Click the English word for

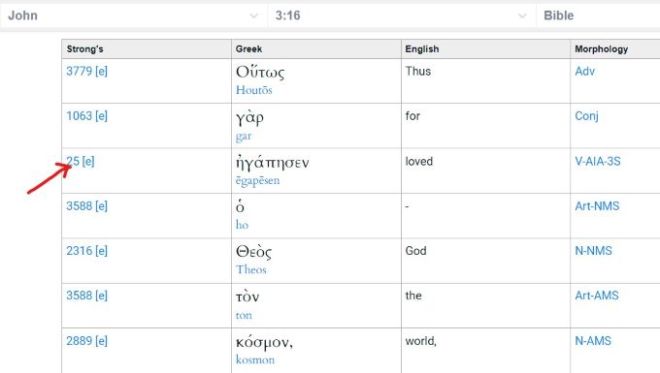click(412, 116)
